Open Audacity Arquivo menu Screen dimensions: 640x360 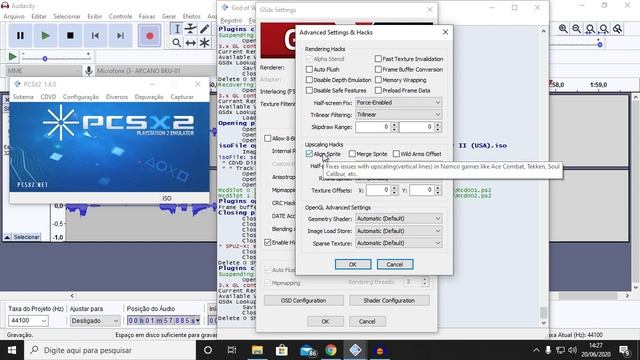tap(14, 16)
